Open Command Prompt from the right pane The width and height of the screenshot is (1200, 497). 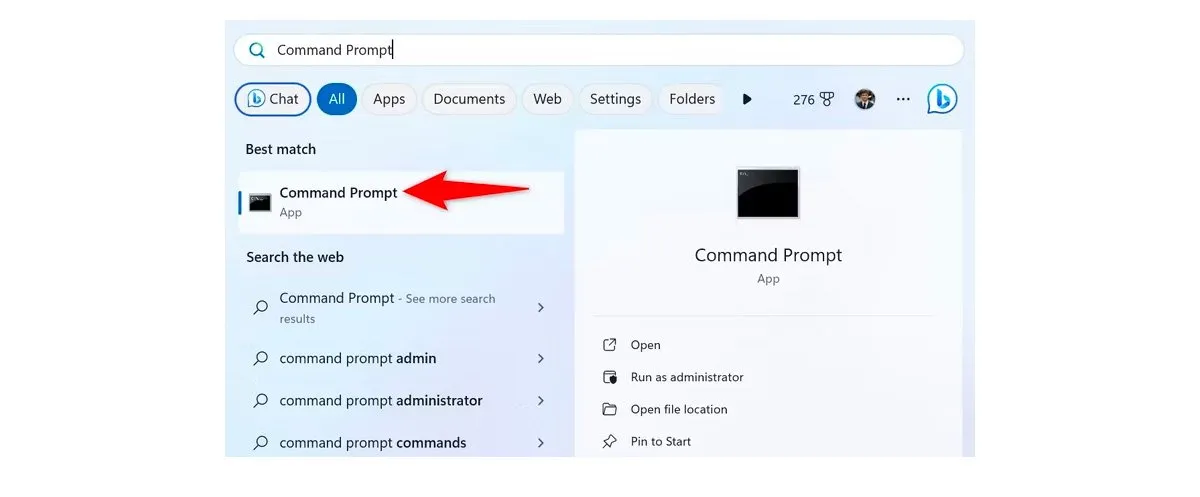(645, 345)
